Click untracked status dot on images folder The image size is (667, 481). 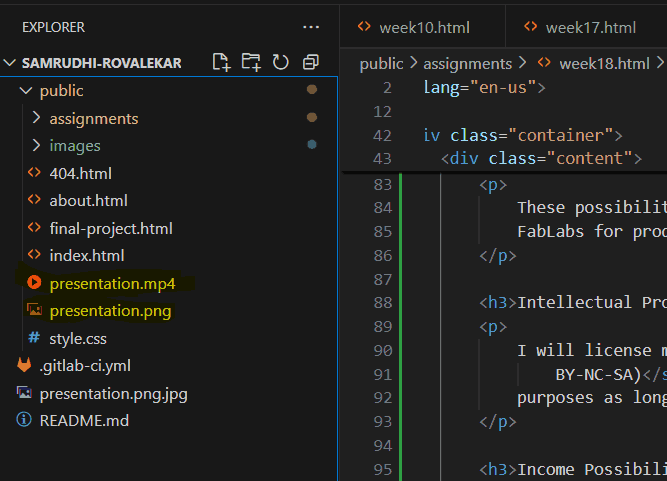point(312,145)
